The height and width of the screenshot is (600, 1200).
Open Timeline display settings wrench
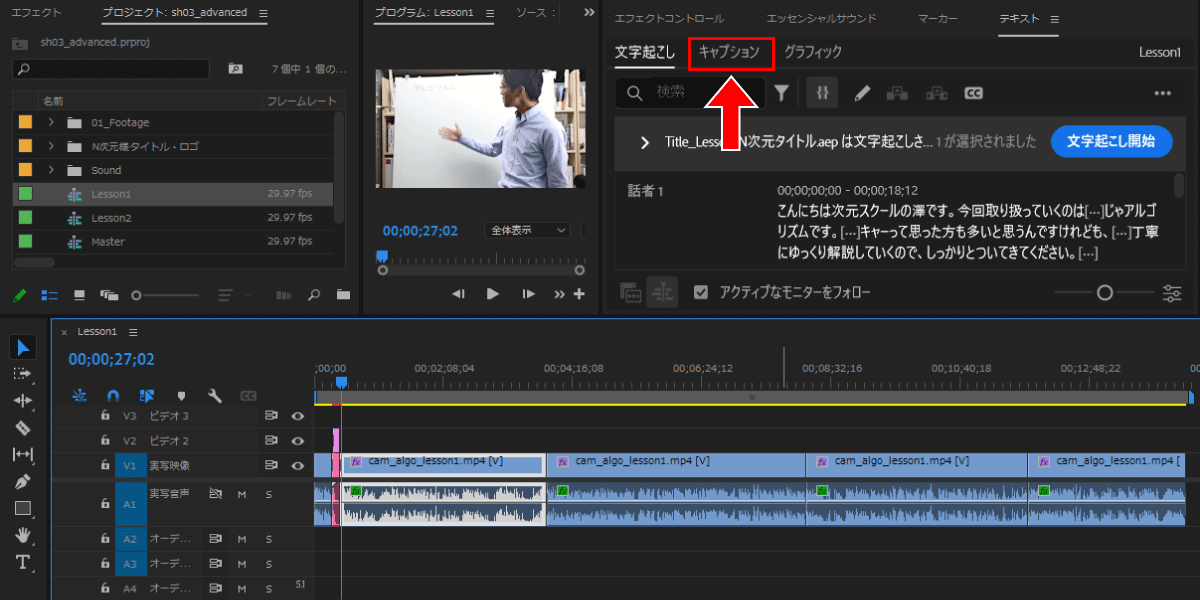[214, 395]
